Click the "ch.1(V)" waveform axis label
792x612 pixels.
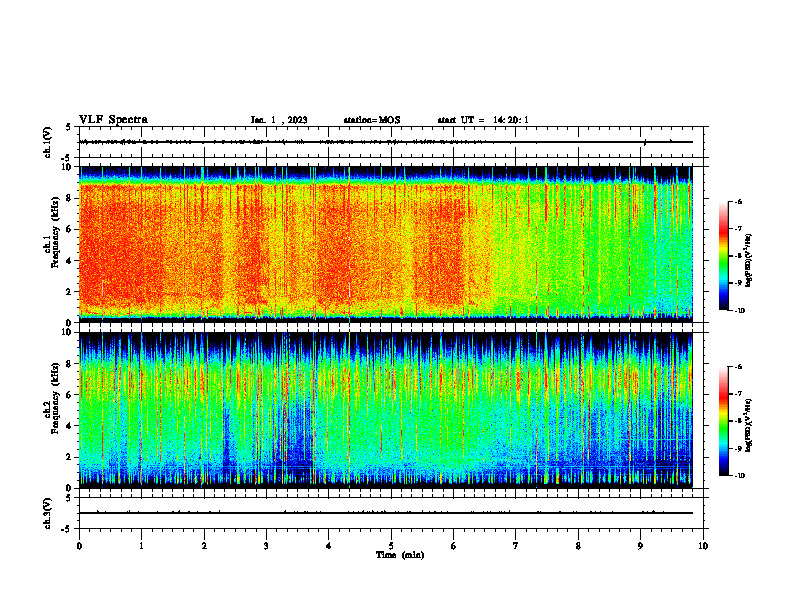[x=48, y=142]
